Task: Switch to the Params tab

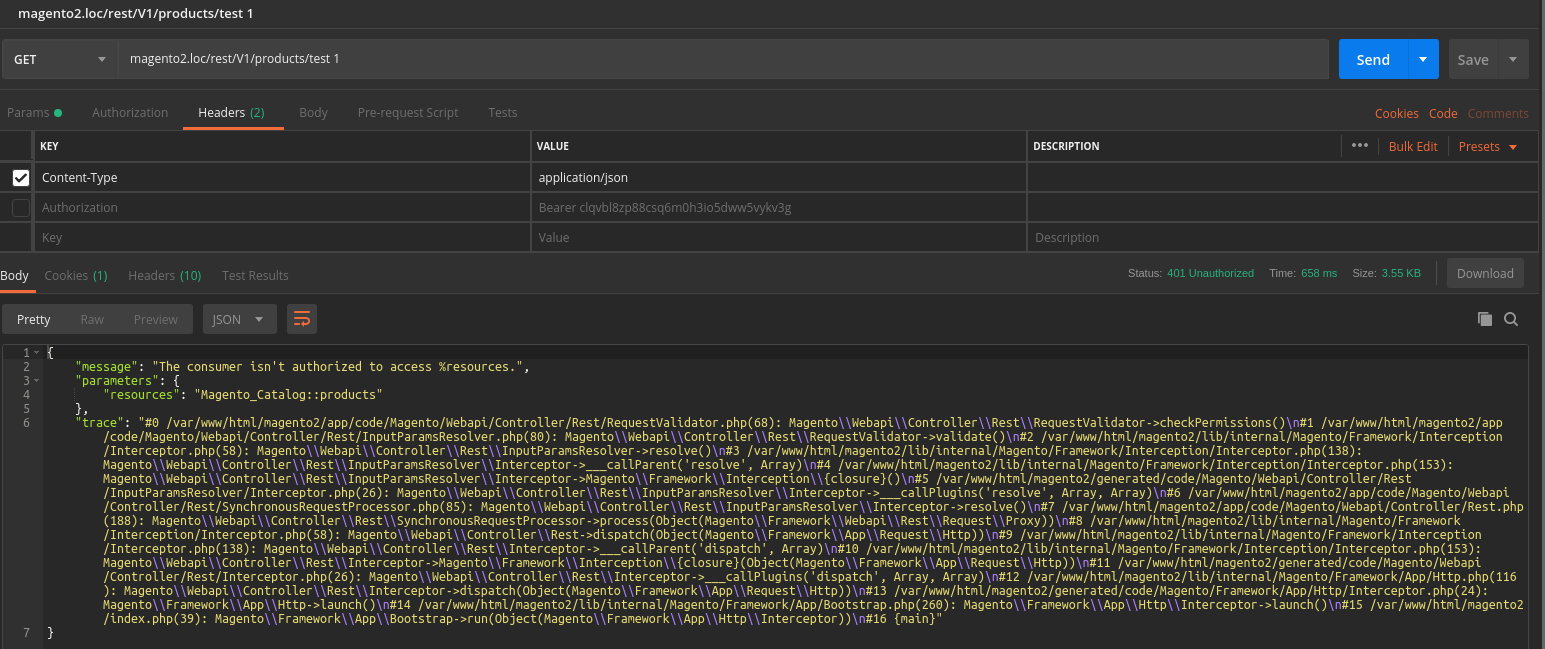Action: tap(34, 113)
